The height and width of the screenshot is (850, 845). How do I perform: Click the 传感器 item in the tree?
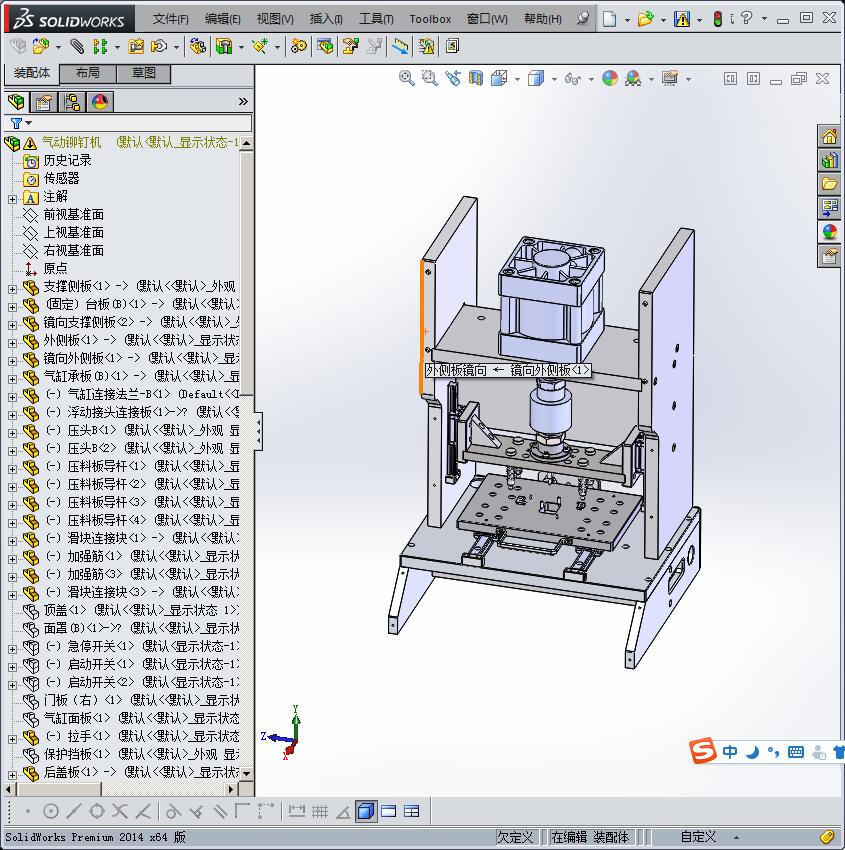click(x=61, y=178)
